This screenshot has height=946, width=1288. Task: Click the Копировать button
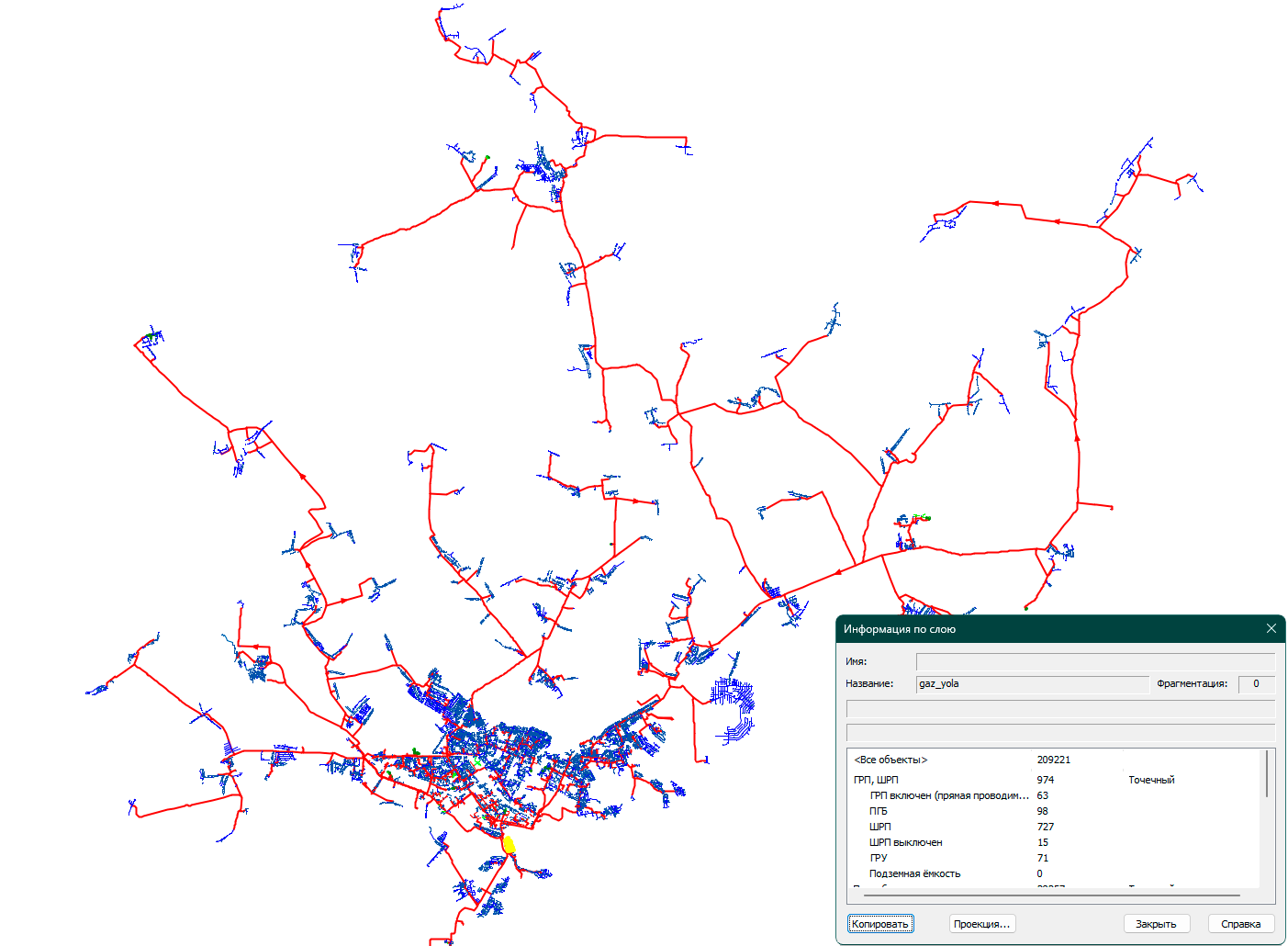pyautogui.click(x=879, y=924)
